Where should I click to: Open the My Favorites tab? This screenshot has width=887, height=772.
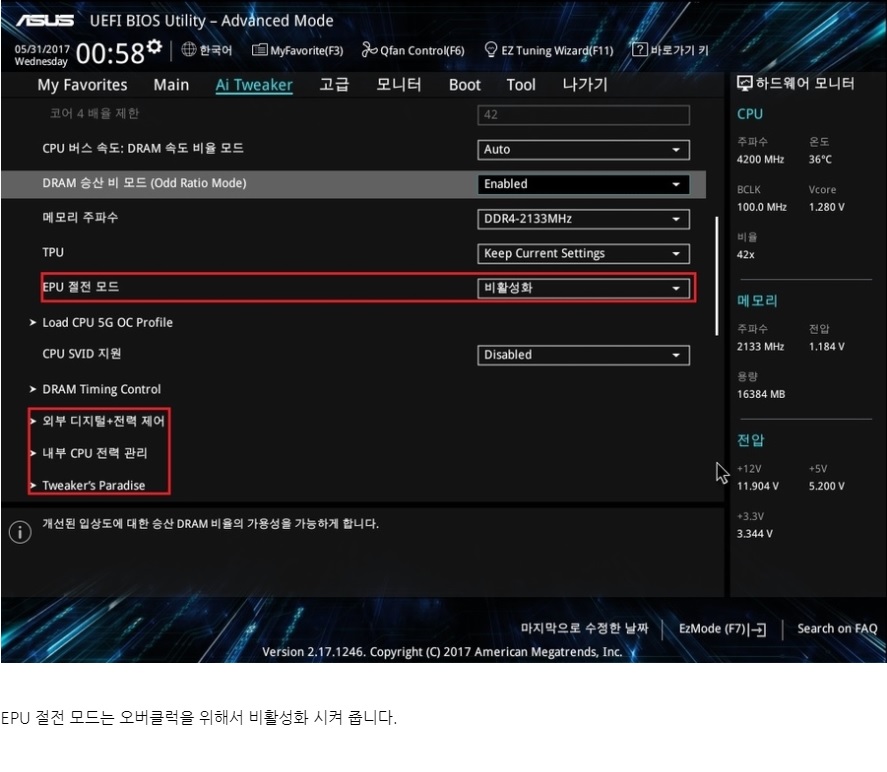point(83,85)
